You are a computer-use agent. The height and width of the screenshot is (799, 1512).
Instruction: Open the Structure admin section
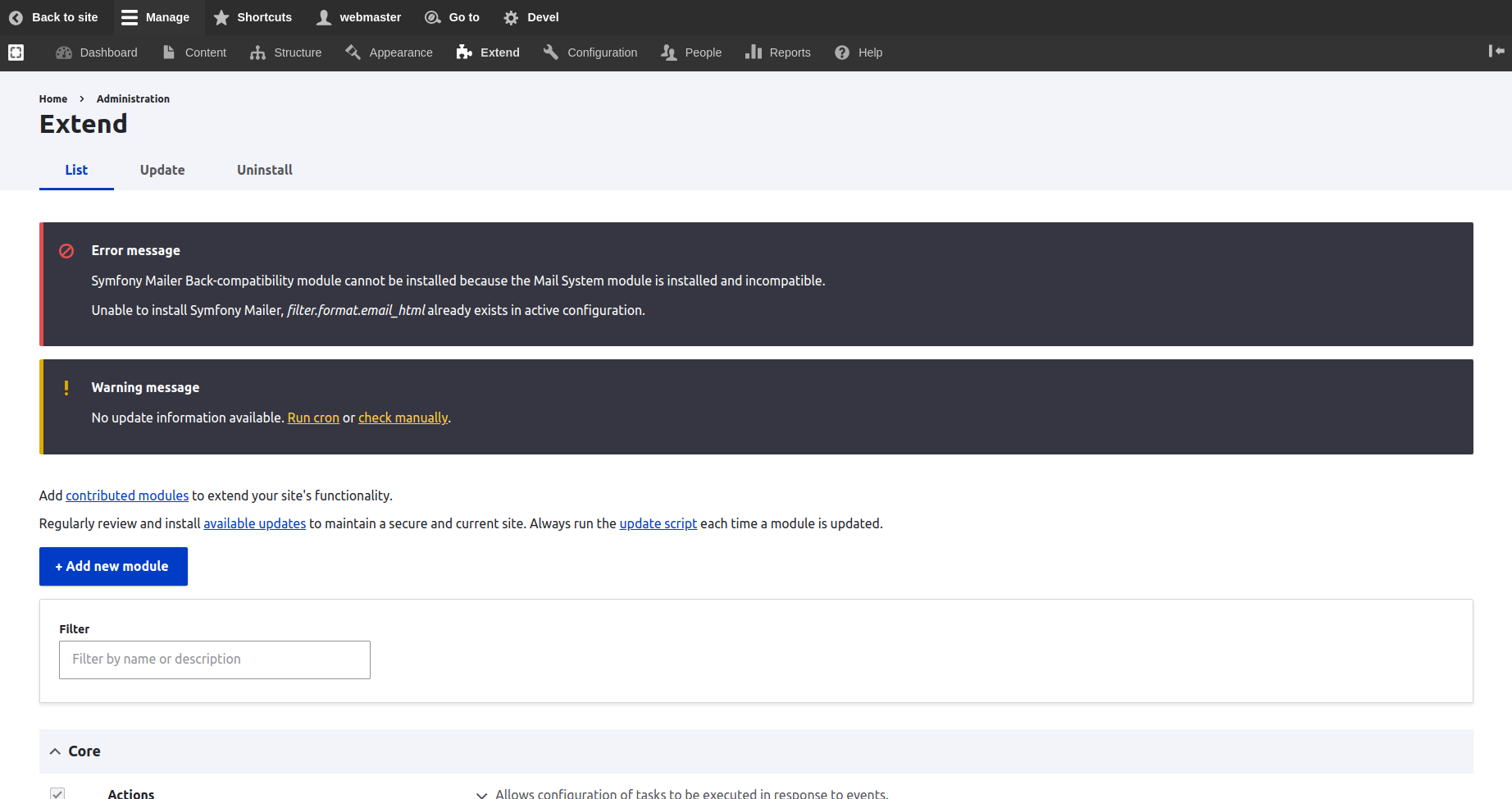point(286,53)
